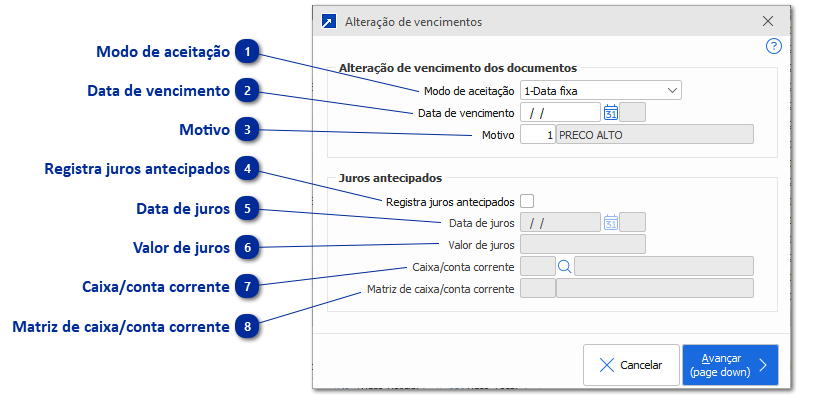814x405 pixels.
Task: Click the Caixa/conta corrente search magnifier
Action: (x=565, y=266)
